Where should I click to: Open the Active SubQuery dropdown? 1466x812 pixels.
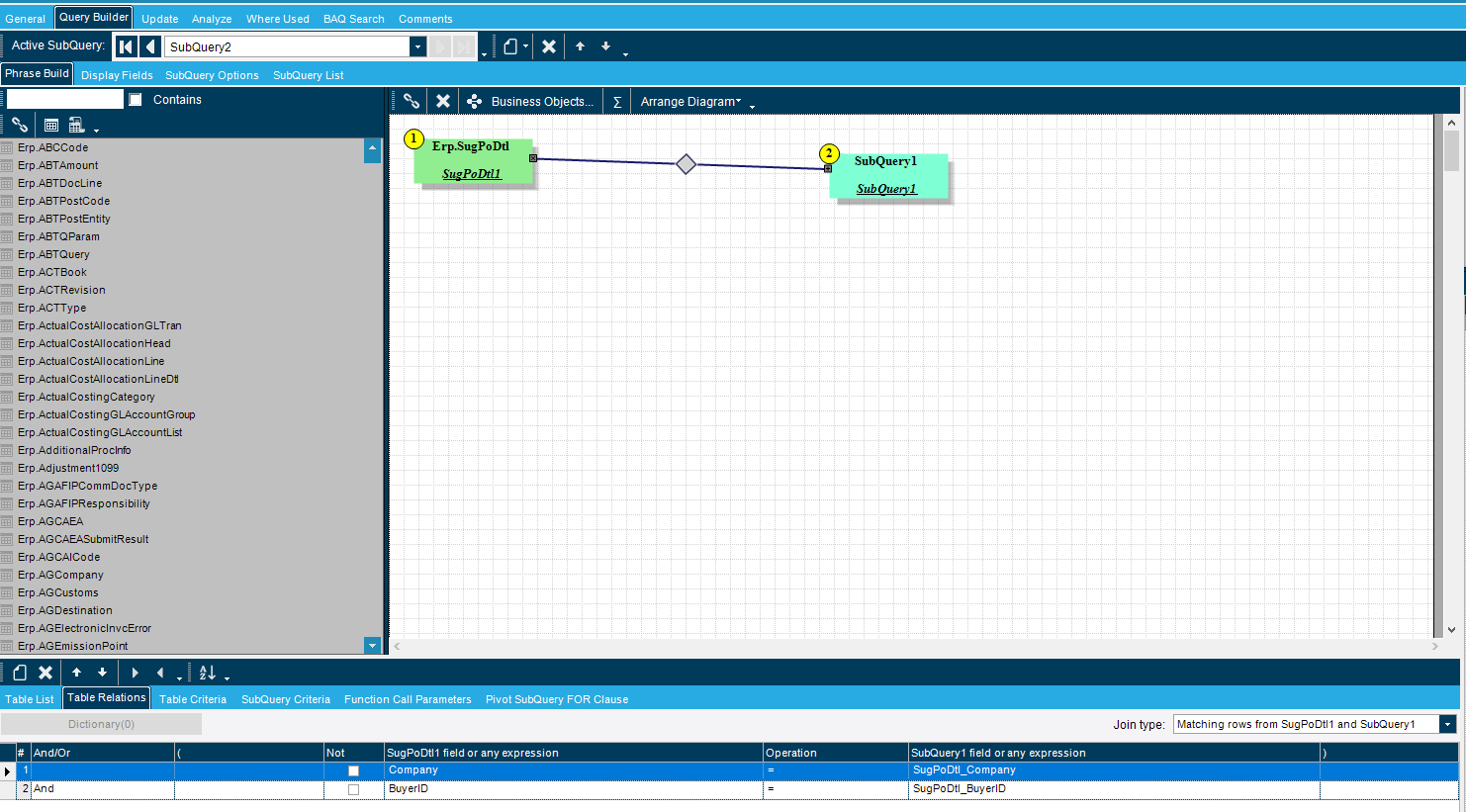click(417, 46)
